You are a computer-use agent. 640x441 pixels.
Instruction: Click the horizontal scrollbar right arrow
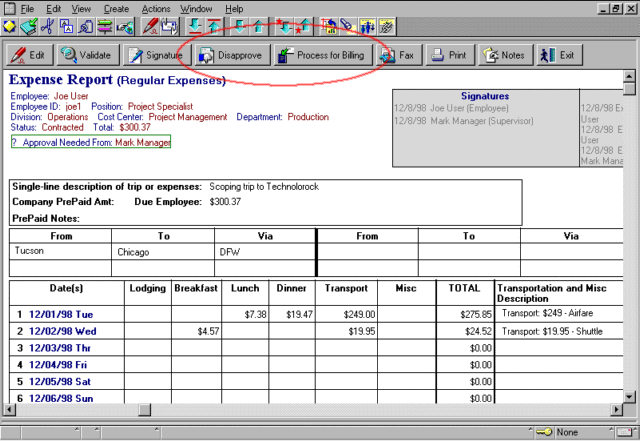pyautogui.click(x=617, y=409)
